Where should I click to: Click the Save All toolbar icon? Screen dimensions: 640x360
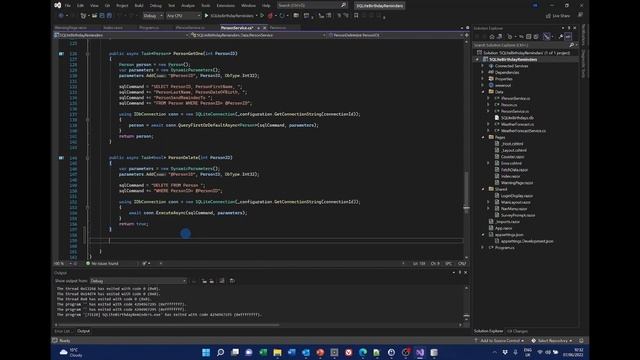point(109,16)
